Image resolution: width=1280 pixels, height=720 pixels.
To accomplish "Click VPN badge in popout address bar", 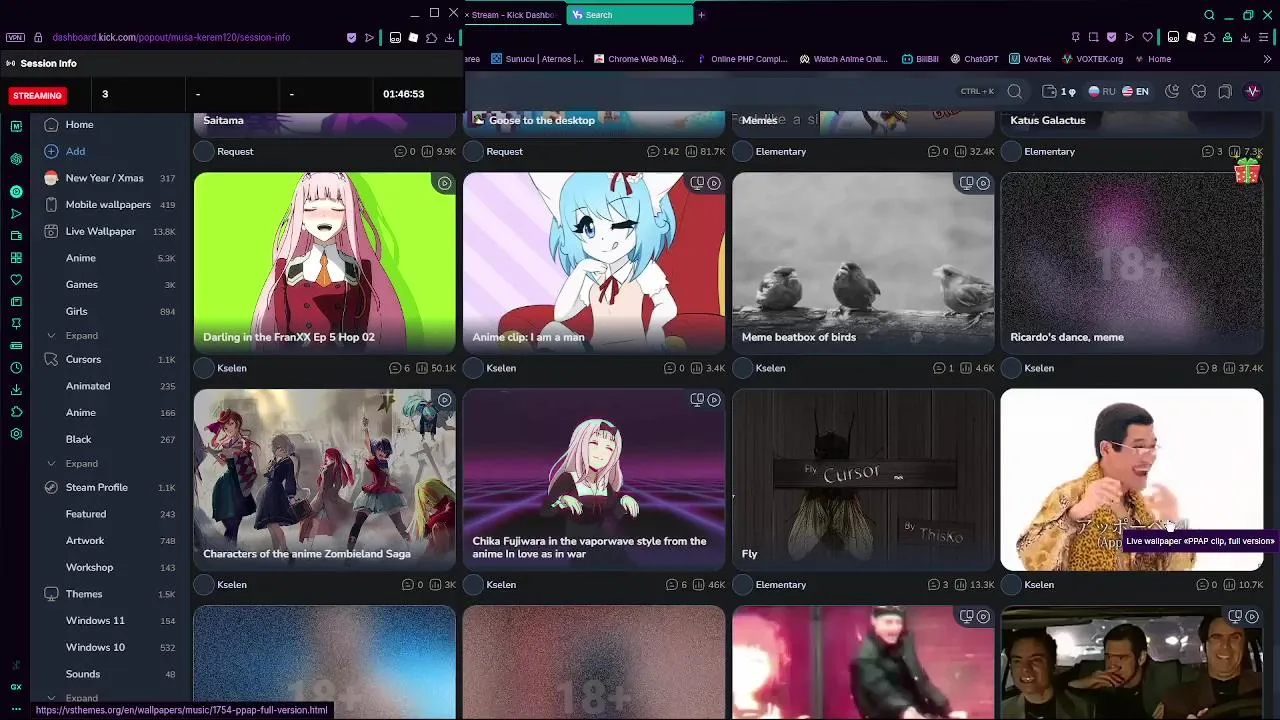I will click(15, 38).
